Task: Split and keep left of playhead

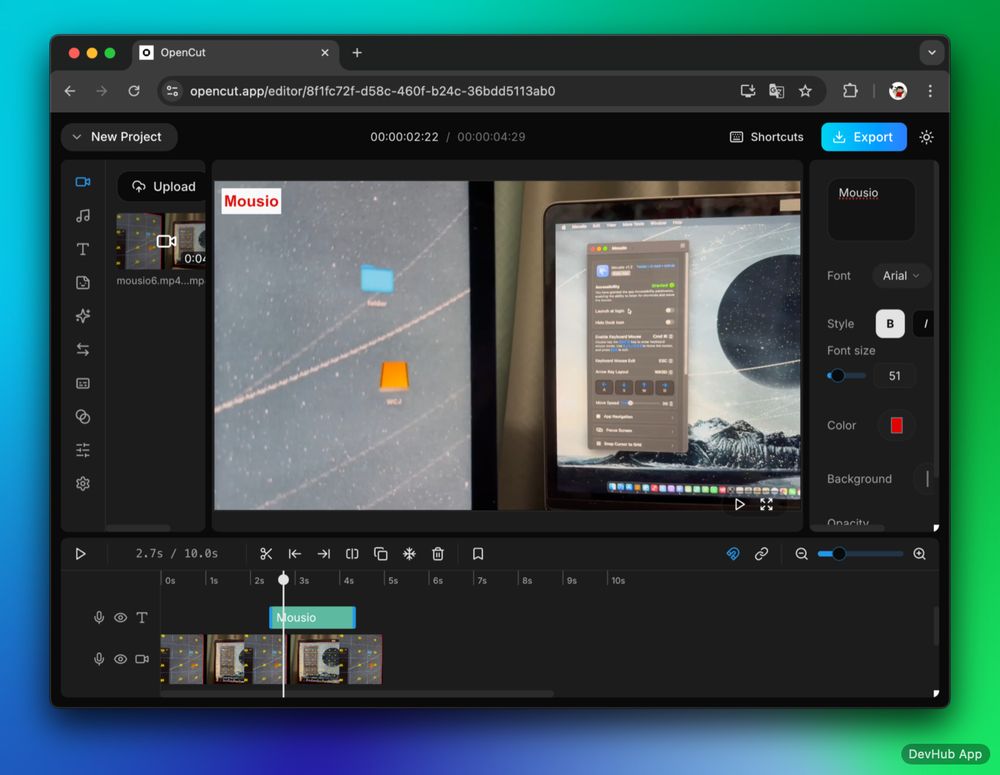Action: pyautogui.click(x=295, y=554)
